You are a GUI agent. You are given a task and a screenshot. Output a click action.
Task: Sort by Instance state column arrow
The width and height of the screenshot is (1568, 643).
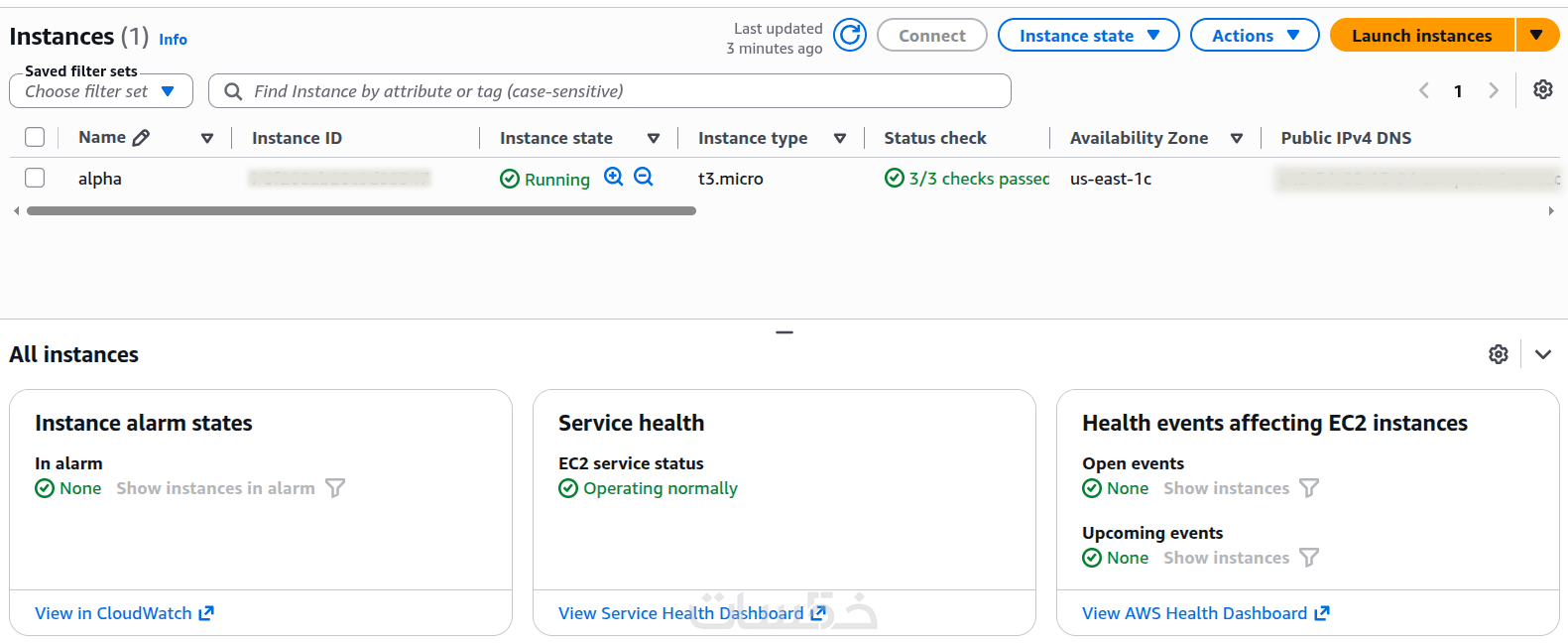[654, 138]
